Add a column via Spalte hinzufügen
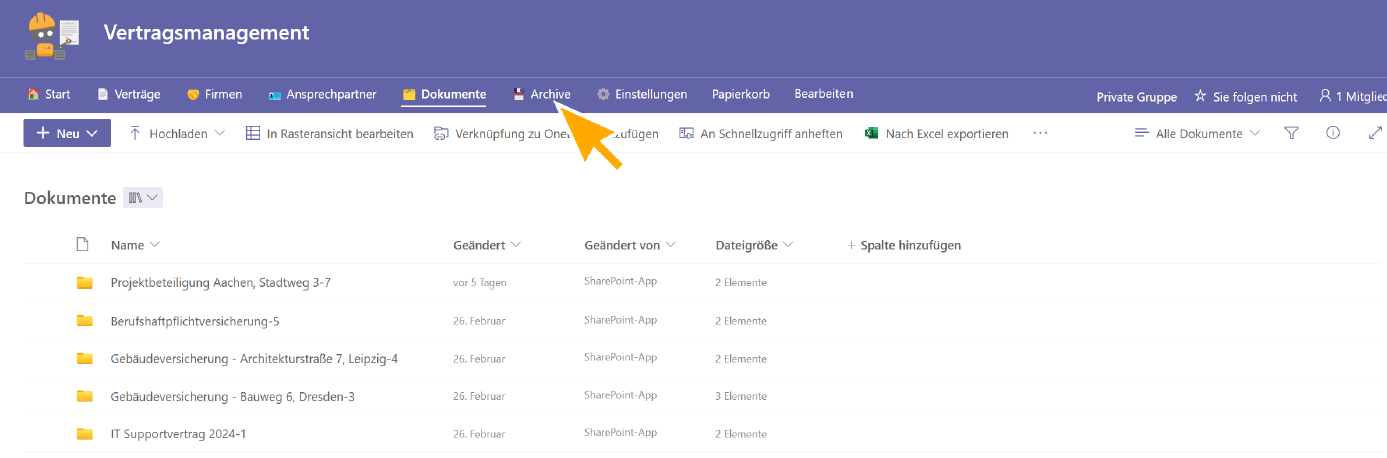 coord(904,245)
